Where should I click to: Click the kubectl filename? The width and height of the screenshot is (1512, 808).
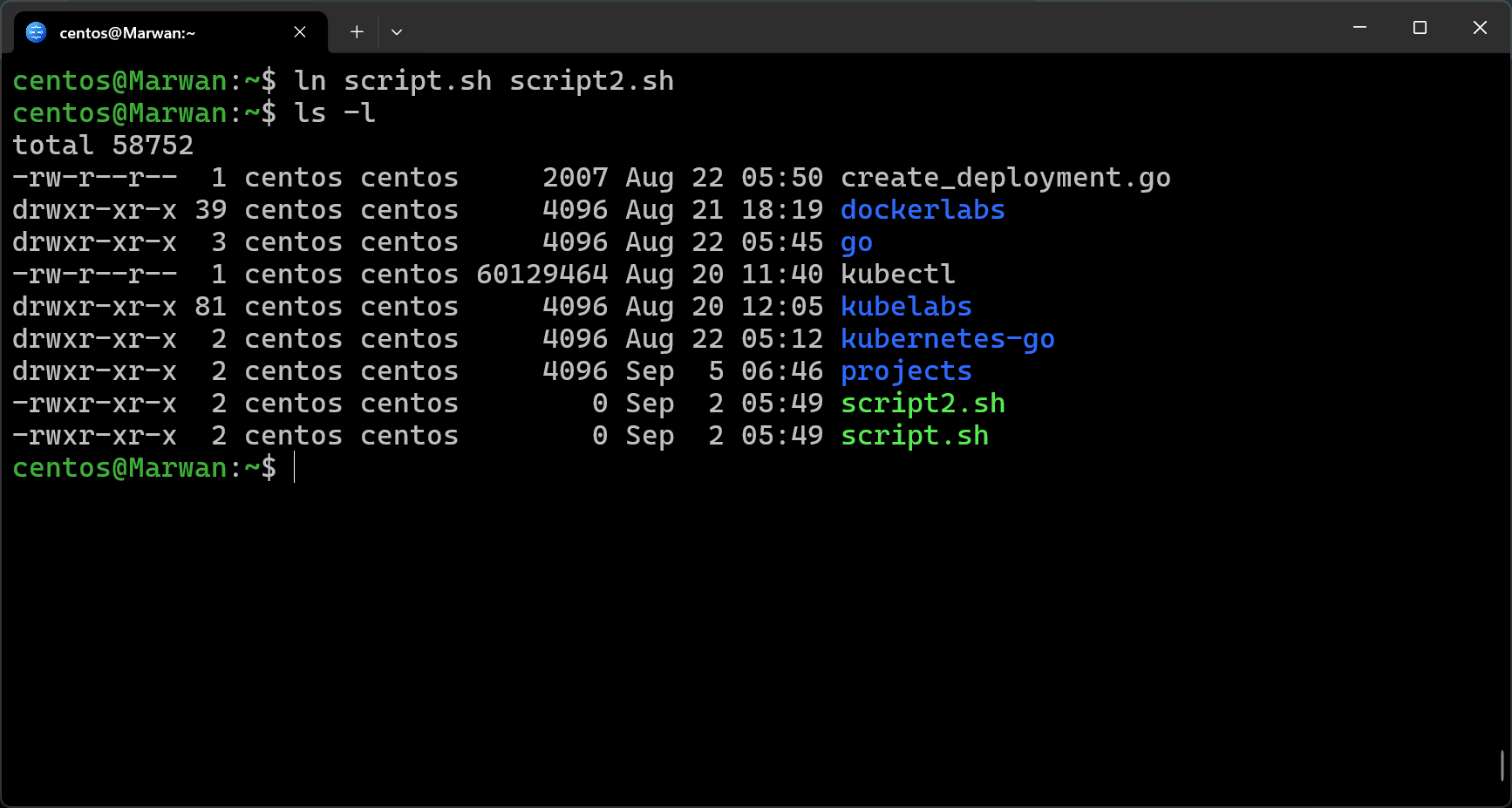tap(898, 275)
